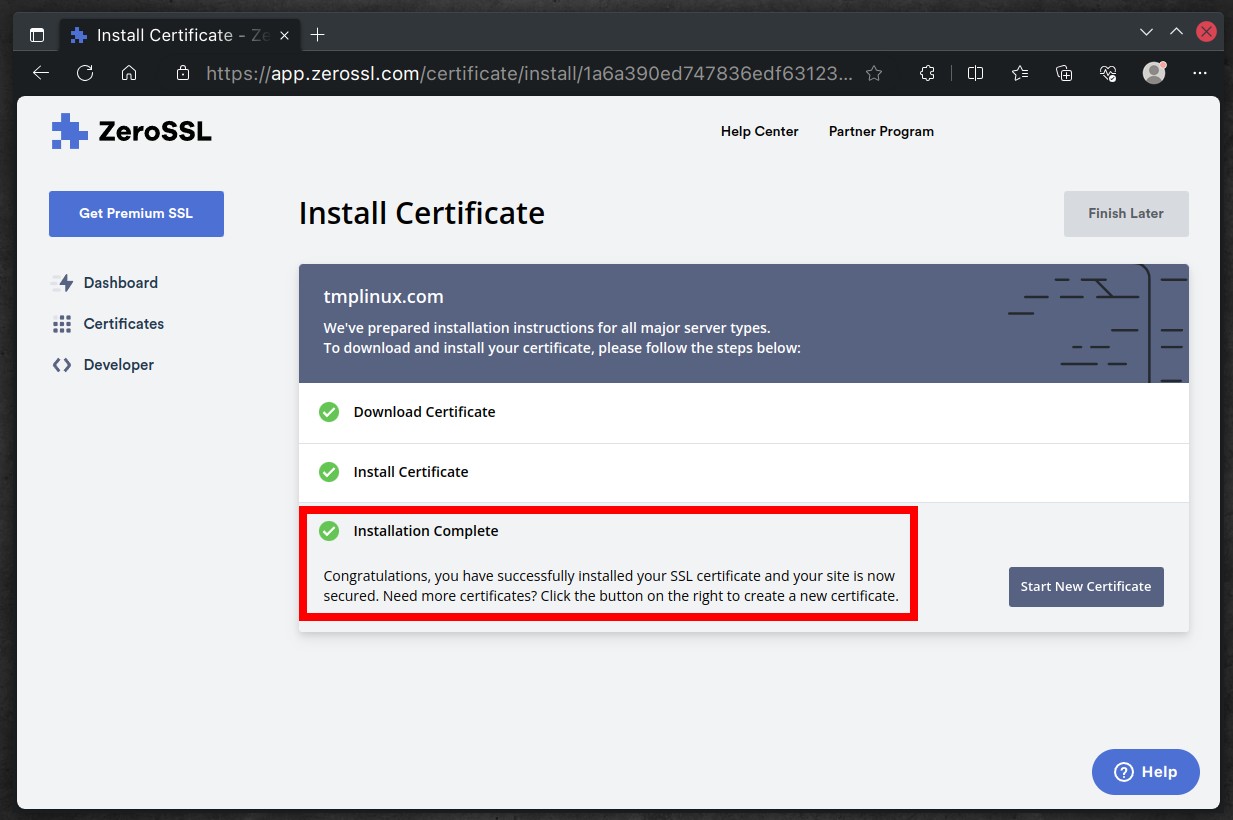Click the Certificates grid icon
The height and width of the screenshot is (820, 1233).
62,324
